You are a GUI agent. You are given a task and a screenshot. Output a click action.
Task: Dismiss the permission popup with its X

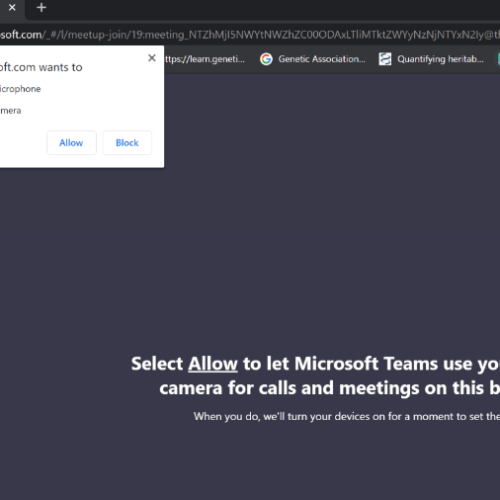pos(152,58)
